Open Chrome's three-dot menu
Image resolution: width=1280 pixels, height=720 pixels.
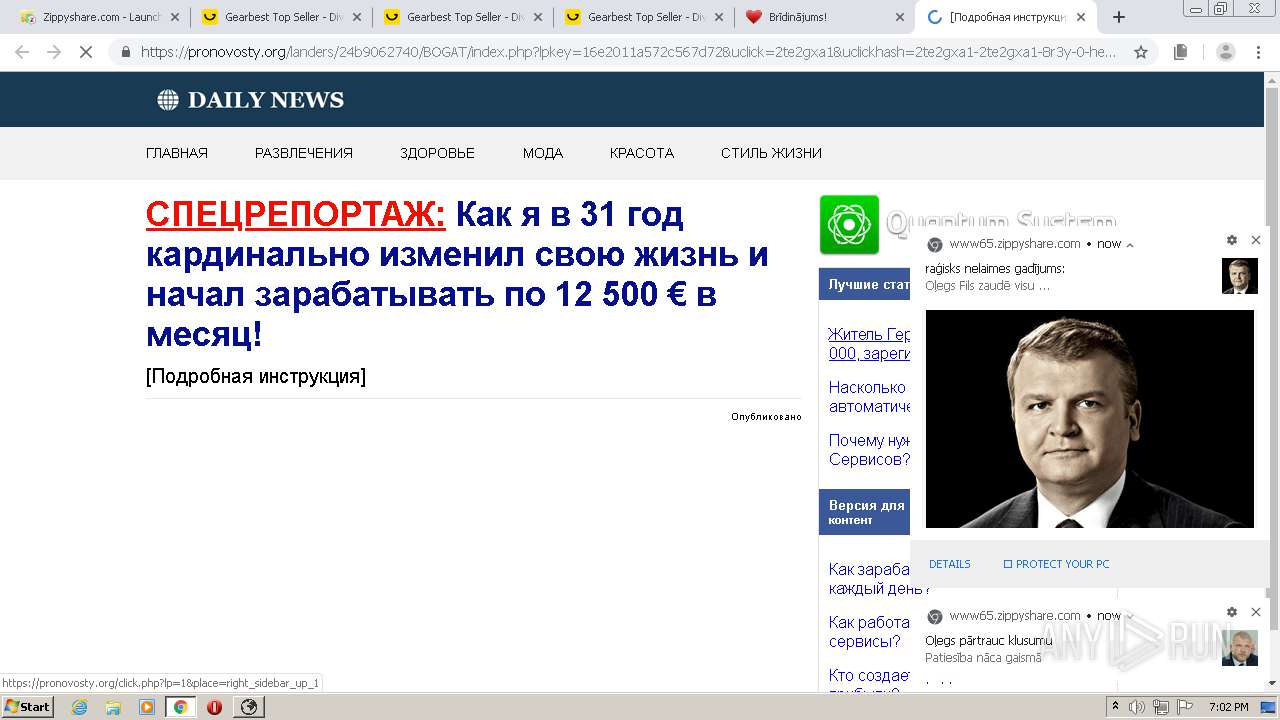tap(1258, 52)
